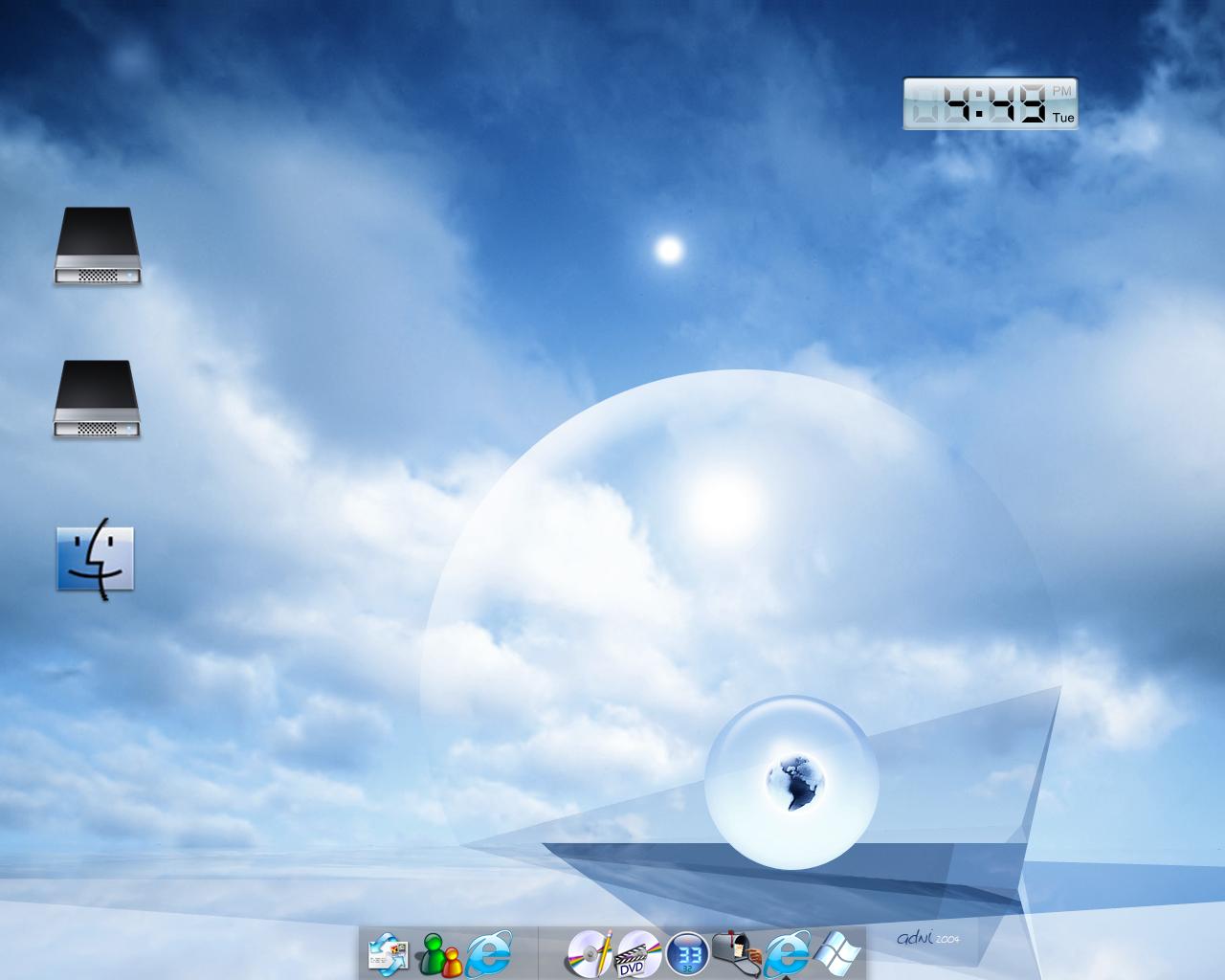Select the lower hard drive desktop icon

(97, 400)
